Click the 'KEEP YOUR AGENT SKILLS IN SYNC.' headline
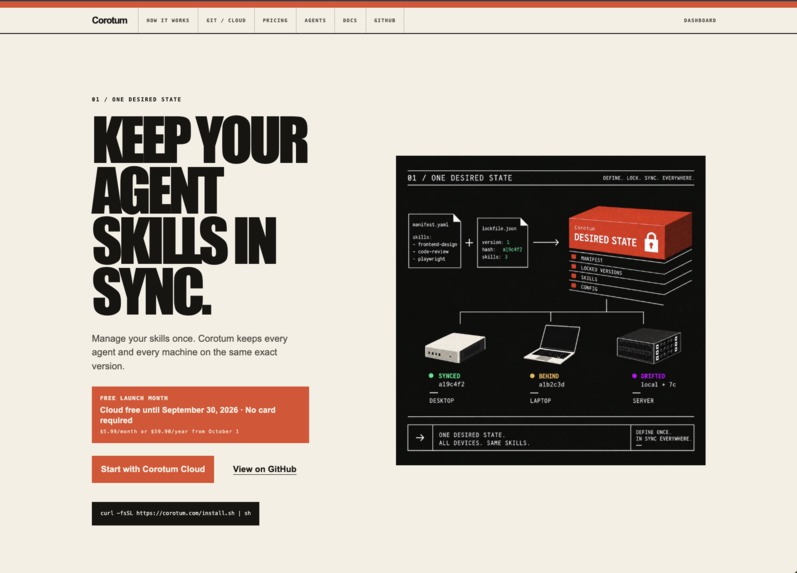 point(199,214)
